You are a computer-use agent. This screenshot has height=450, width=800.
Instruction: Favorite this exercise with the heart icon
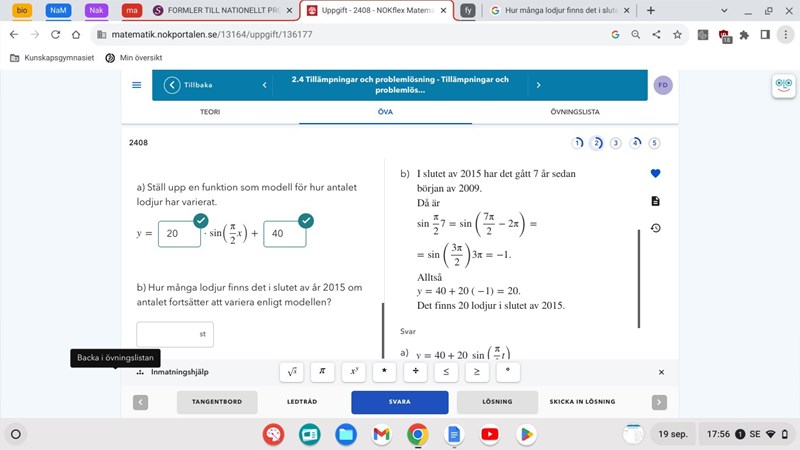655,174
